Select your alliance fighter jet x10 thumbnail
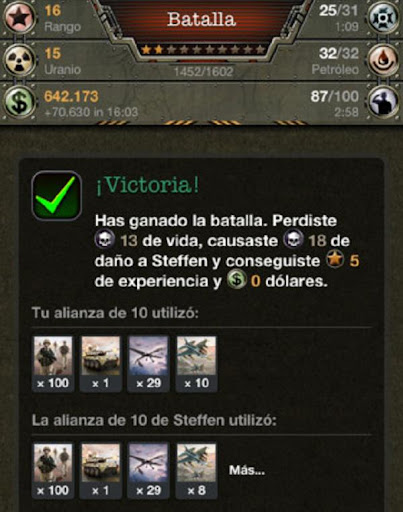This screenshot has width=403, height=512. pyautogui.click(x=197, y=364)
